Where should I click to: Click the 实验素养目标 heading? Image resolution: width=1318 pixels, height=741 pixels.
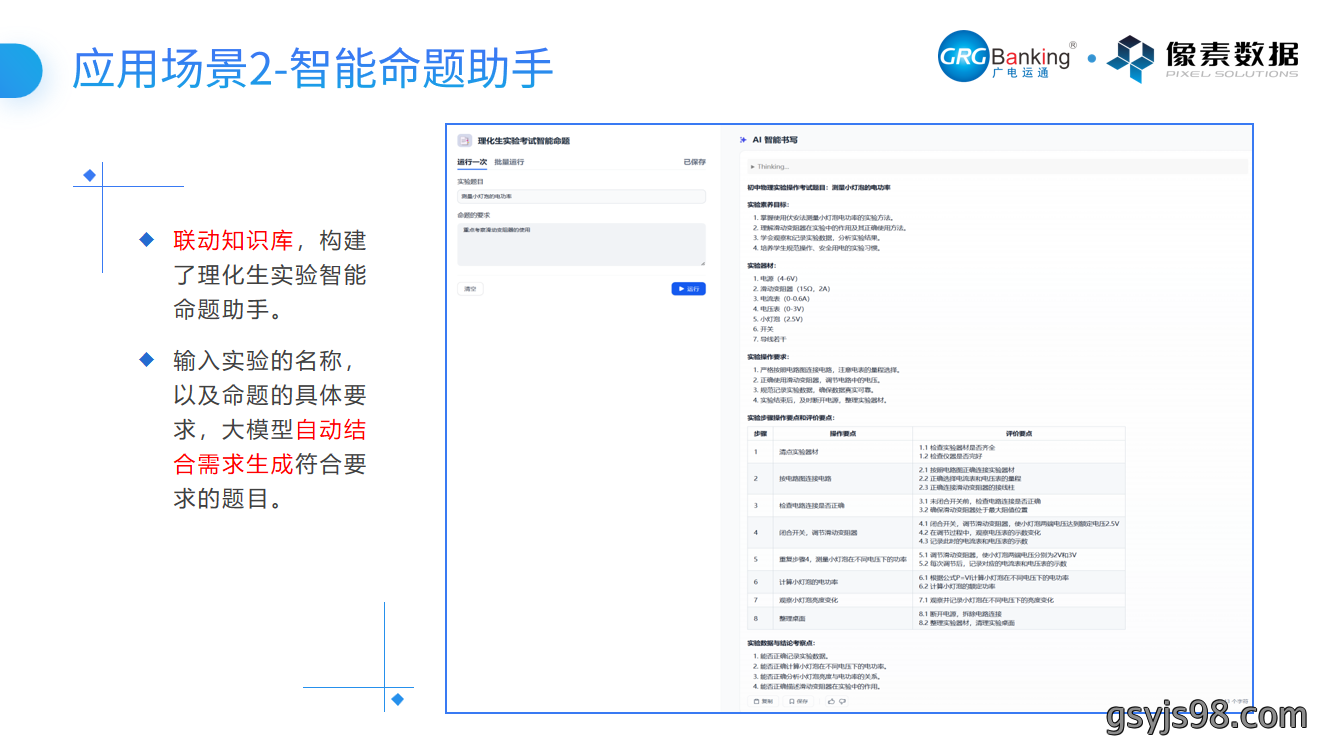tap(768, 205)
